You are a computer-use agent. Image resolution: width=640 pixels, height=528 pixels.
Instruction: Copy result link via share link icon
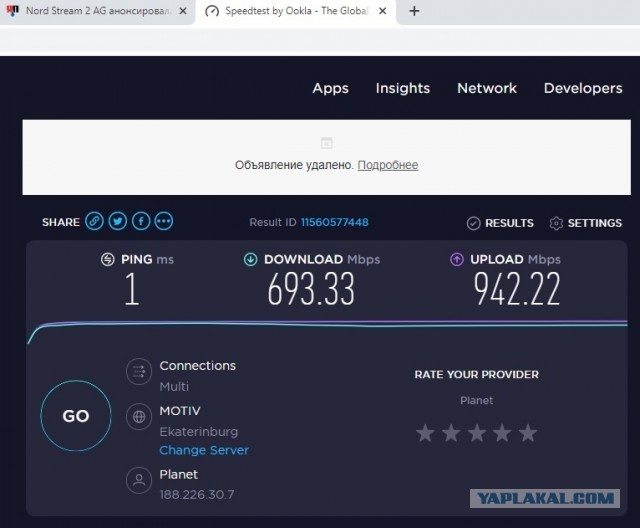point(94,221)
